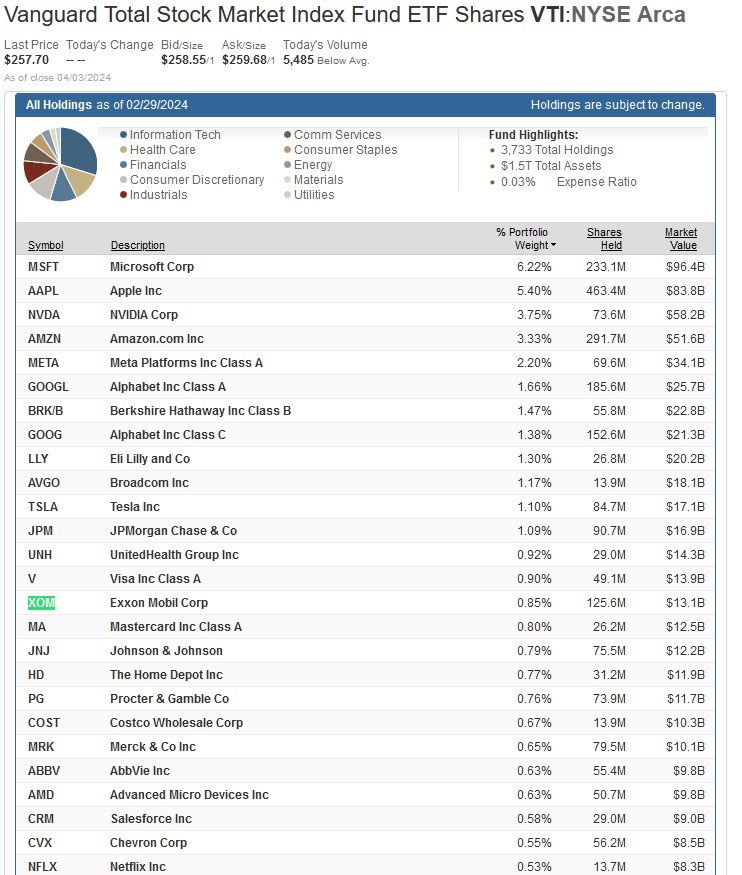This screenshot has width=742, height=875.
Task: Click the $1.5T Total Assets highlight
Action: point(551,166)
